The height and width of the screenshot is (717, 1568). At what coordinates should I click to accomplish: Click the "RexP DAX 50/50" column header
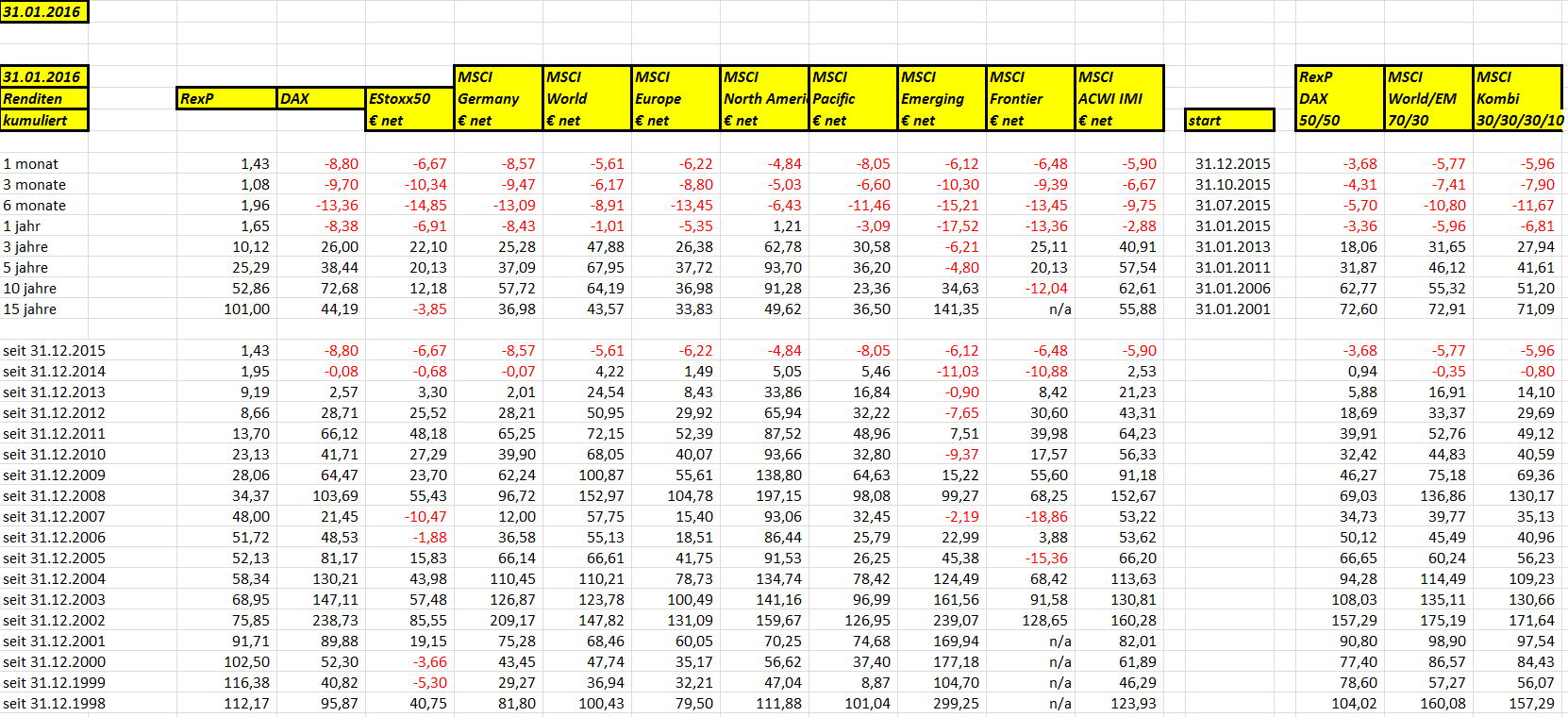pos(1341,98)
